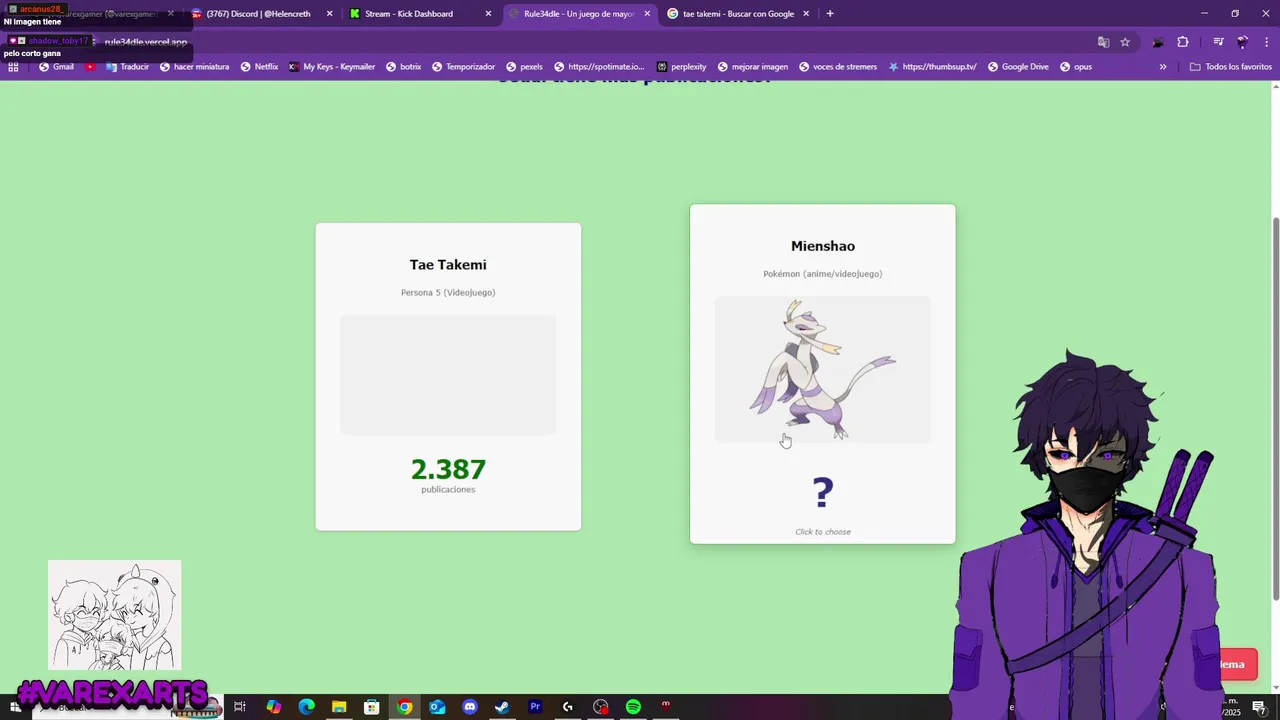Open the perplexity bookmark
The image size is (1280, 720).
coord(681,67)
